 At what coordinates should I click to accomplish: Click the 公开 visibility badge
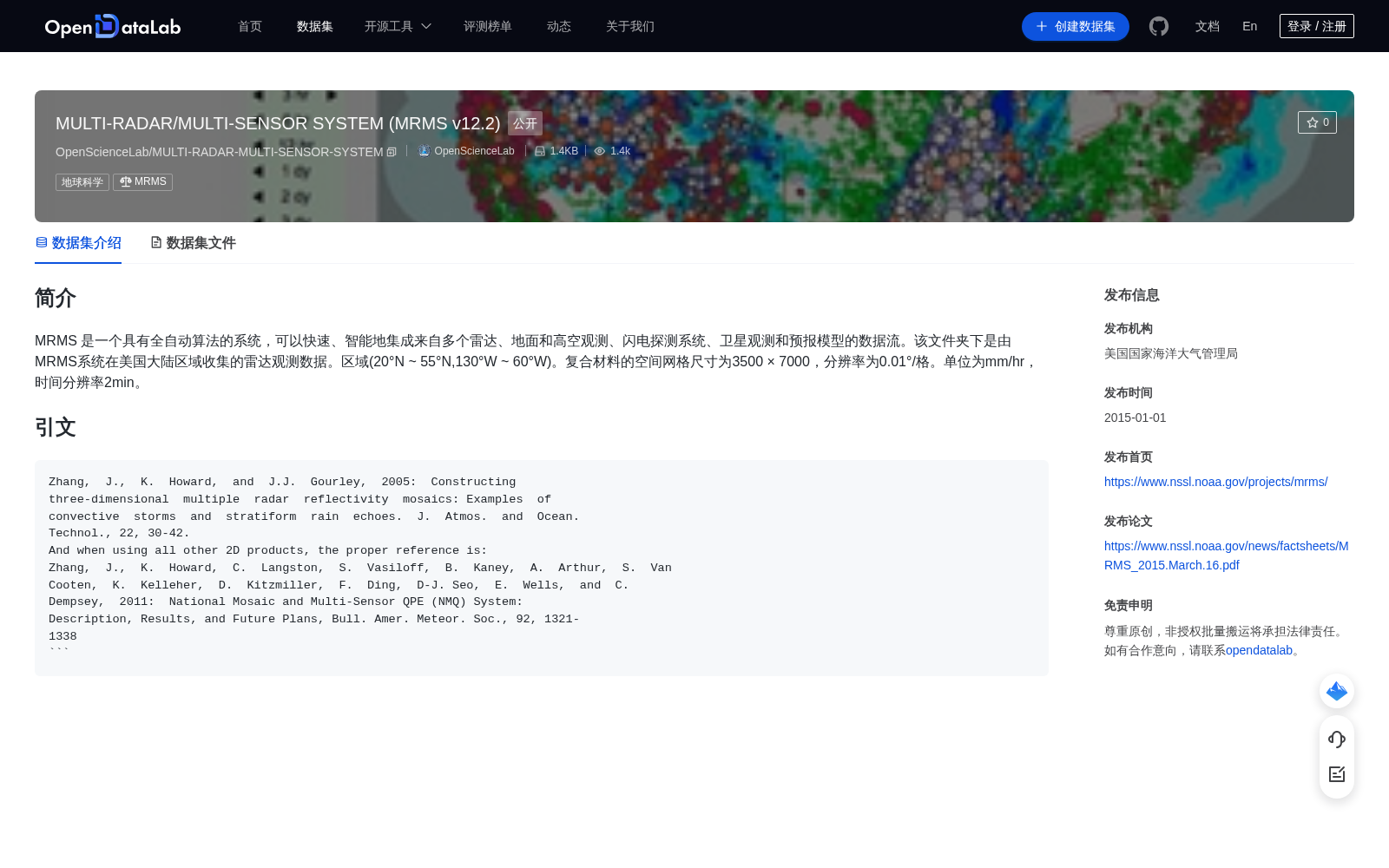pos(525,123)
